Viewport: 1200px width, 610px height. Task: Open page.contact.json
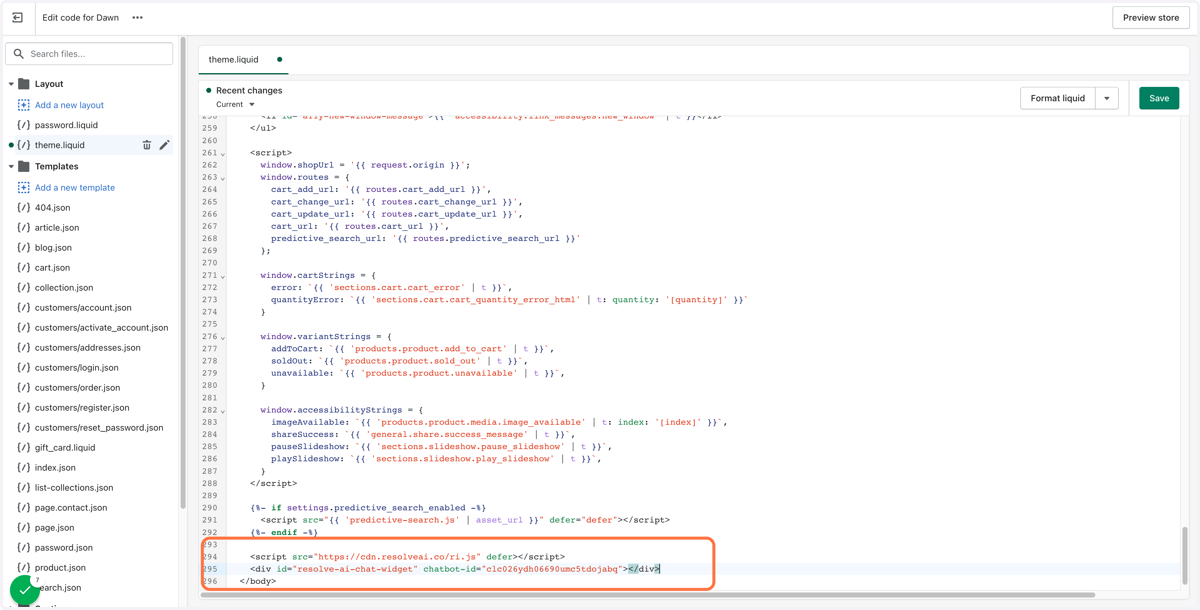pyautogui.click(x=71, y=507)
